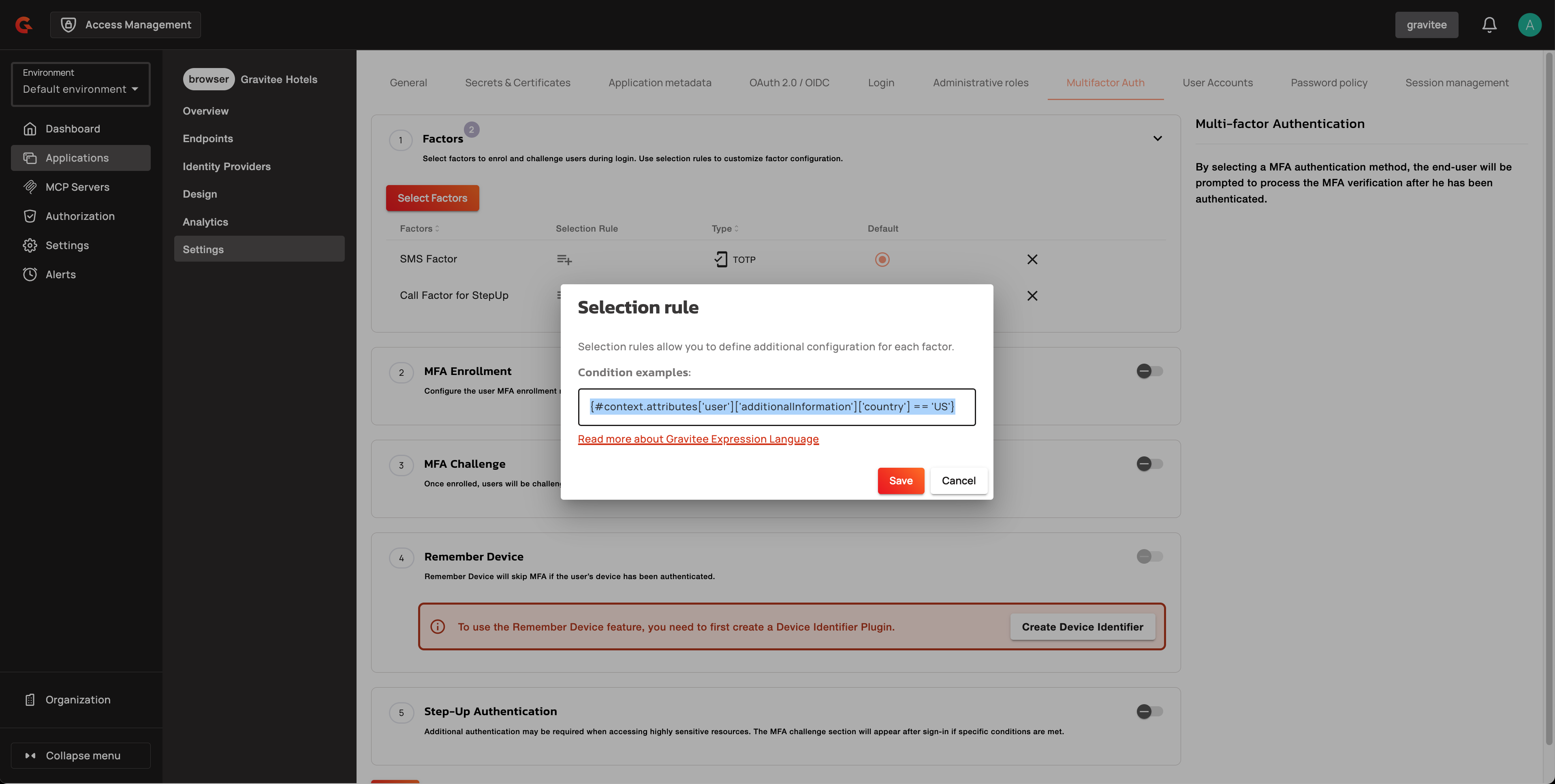This screenshot has height=784, width=1555.
Task: Select SMS Factor as default radio
Action: click(x=882, y=260)
